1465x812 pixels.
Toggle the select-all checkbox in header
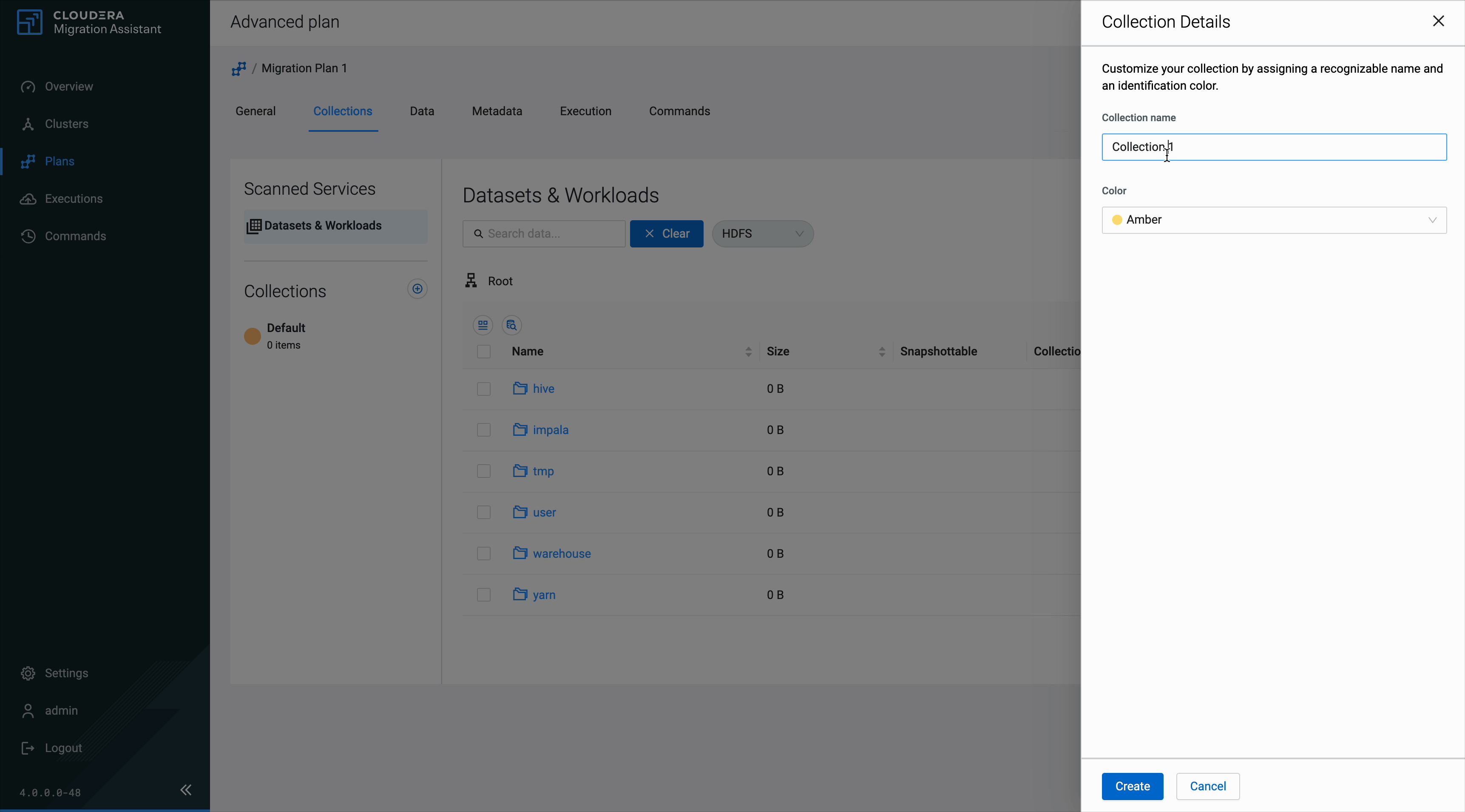(x=484, y=352)
